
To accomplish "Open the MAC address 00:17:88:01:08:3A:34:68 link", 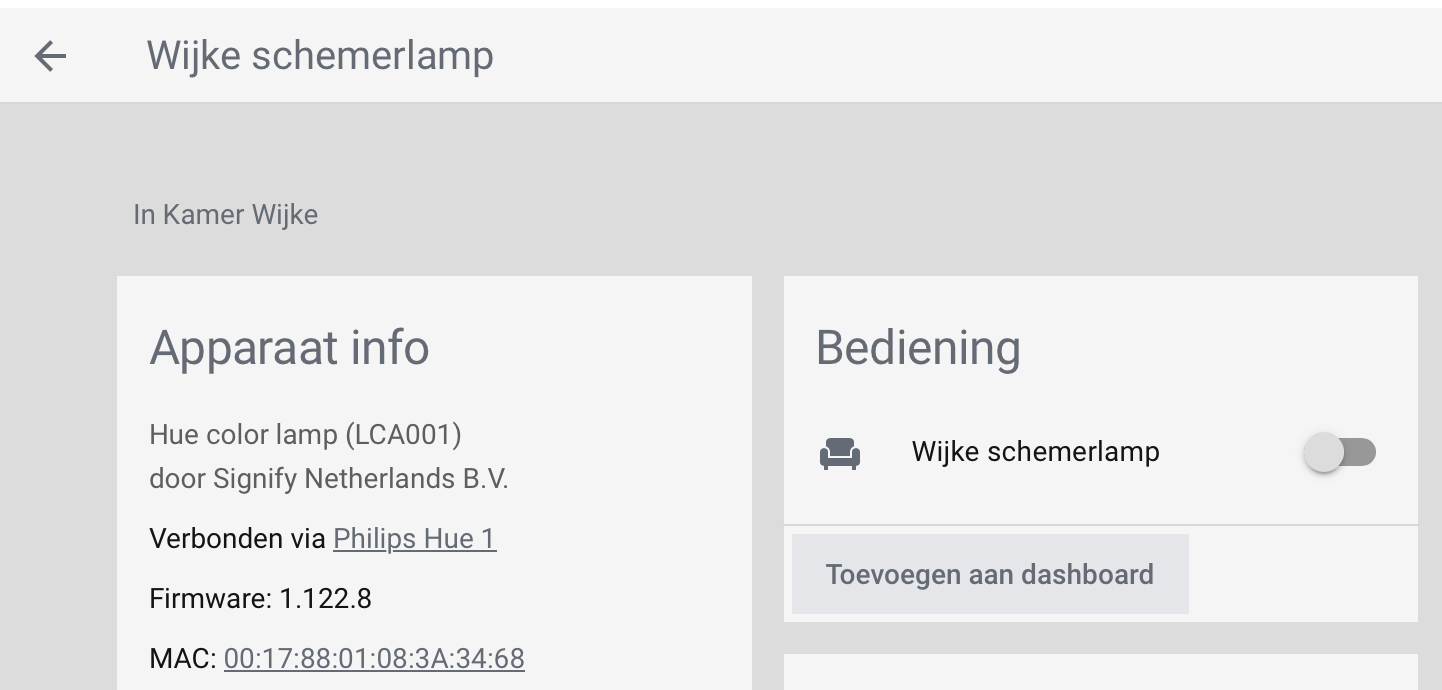I will pyautogui.click(x=374, y=659).
